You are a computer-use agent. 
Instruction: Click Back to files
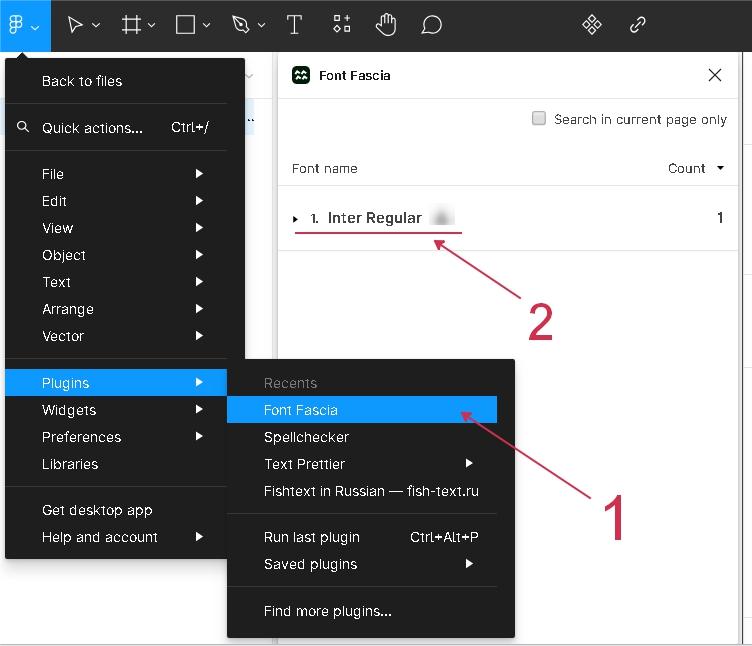[x=82, y=81]
